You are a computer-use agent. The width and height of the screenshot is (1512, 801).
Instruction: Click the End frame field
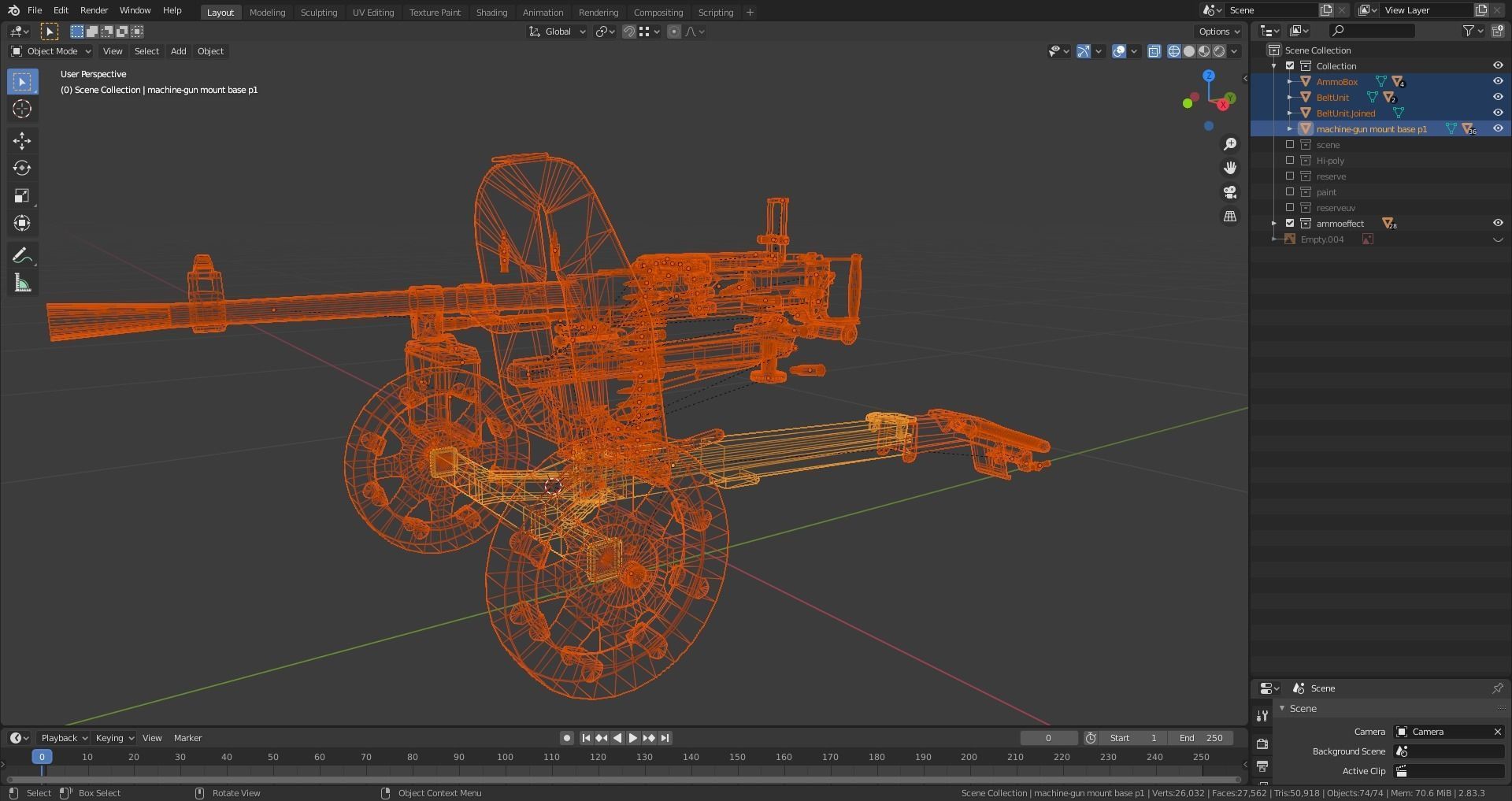pos(1201,738)
